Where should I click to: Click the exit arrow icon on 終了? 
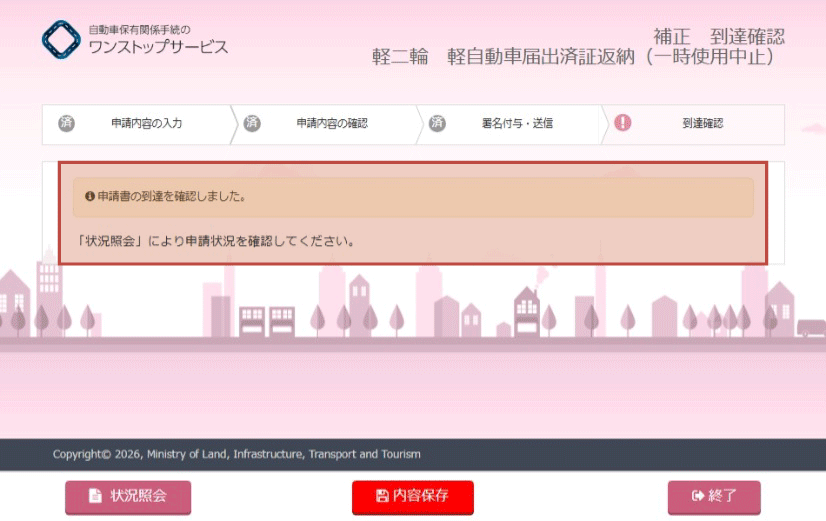point(698,496)
